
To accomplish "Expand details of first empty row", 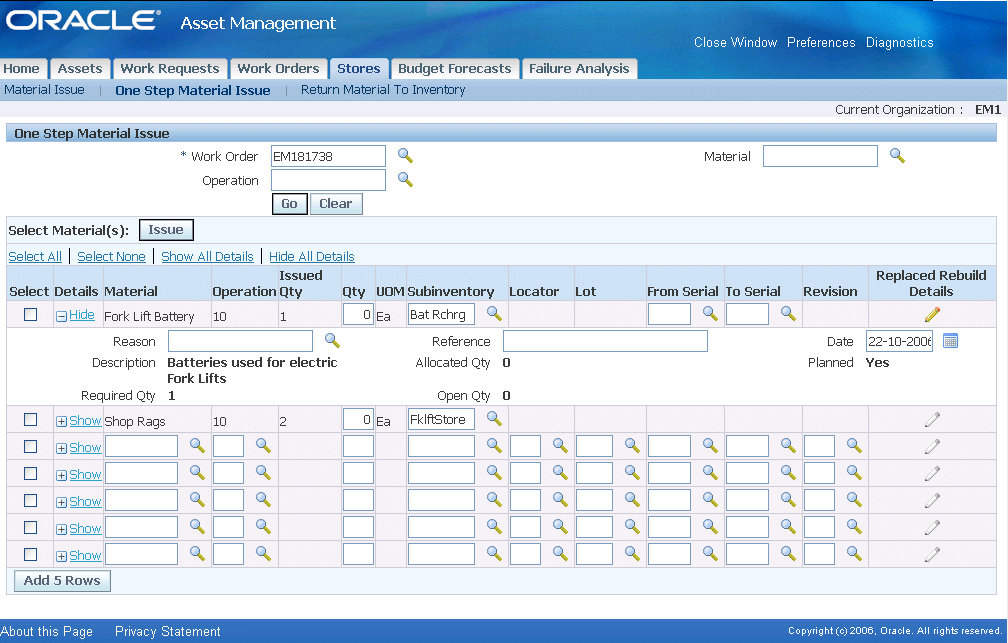I will (x=79, y=448).
